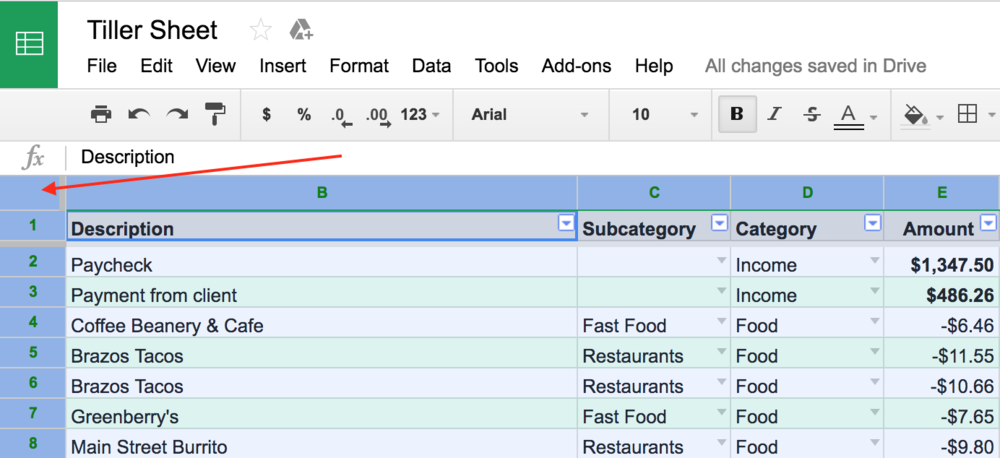Screen dimensions: 1000x458
Task: Format as currency with dollar icon
Action: 267,115
